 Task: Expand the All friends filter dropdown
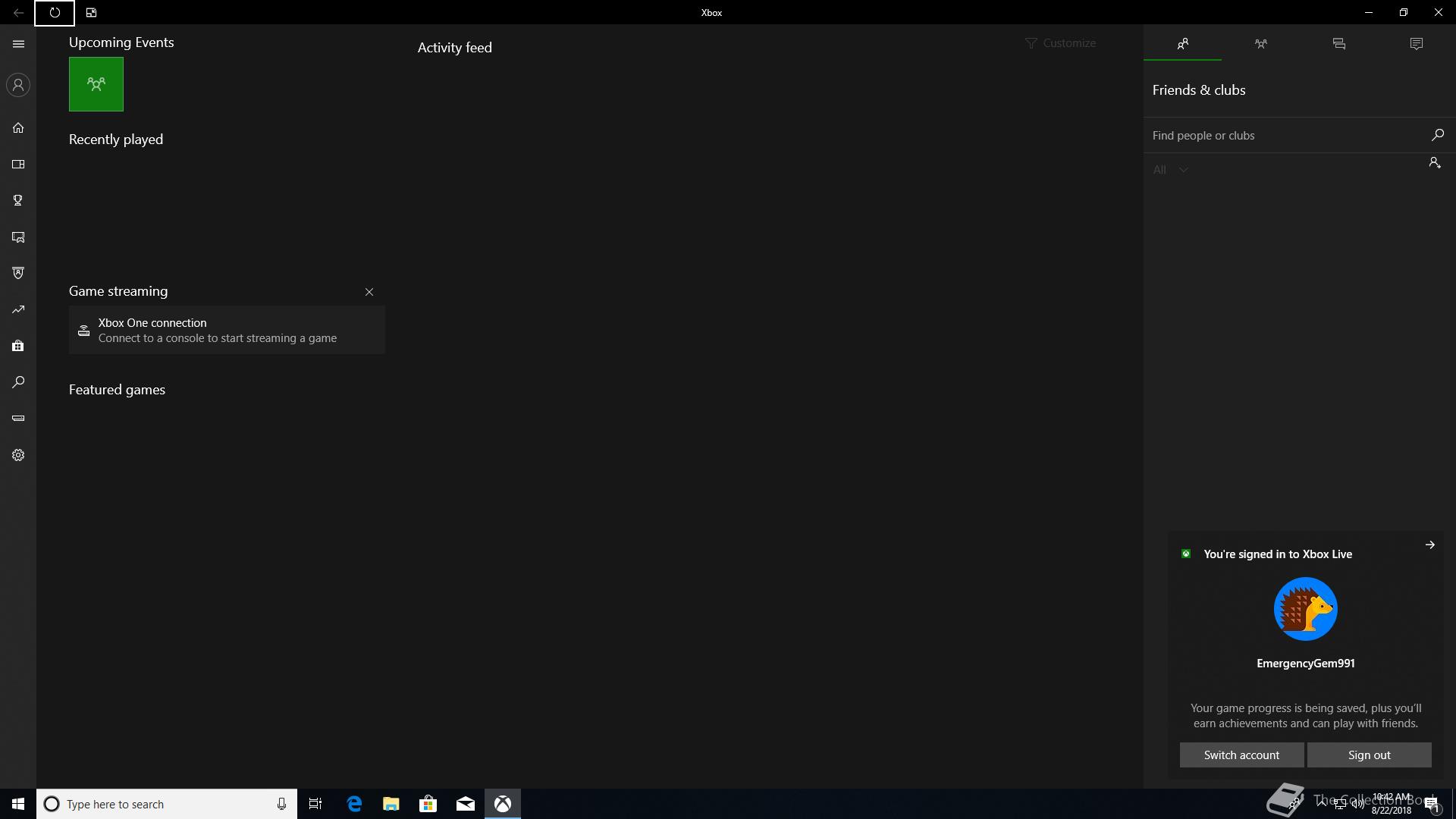[x=1170, y=170]
